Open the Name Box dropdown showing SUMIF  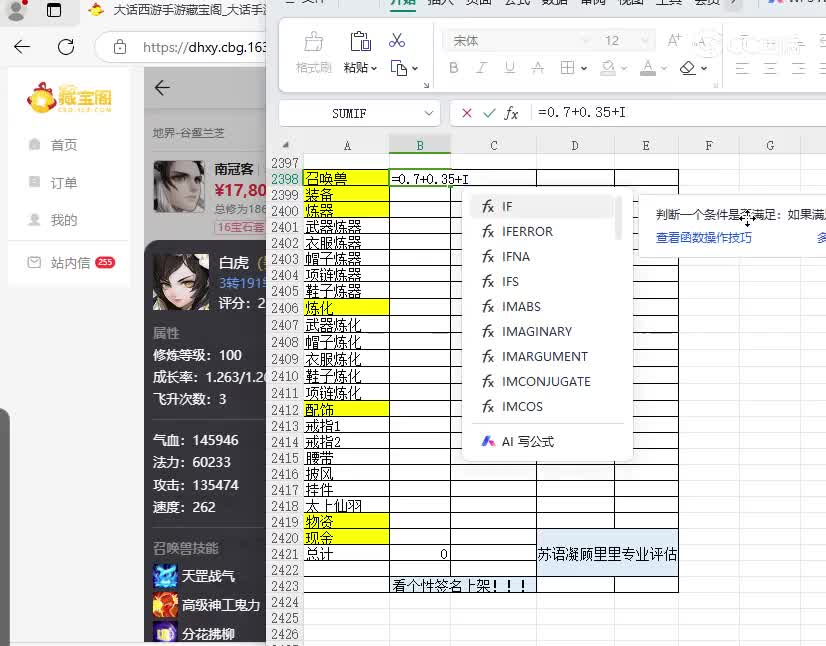click(x=429, y=113)
